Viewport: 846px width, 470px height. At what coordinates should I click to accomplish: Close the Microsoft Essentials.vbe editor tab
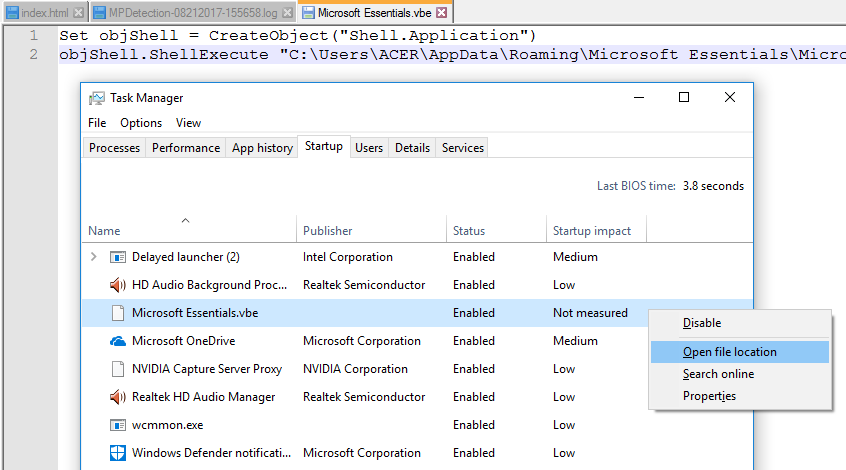pyautogui.click(x=441, y=13)
